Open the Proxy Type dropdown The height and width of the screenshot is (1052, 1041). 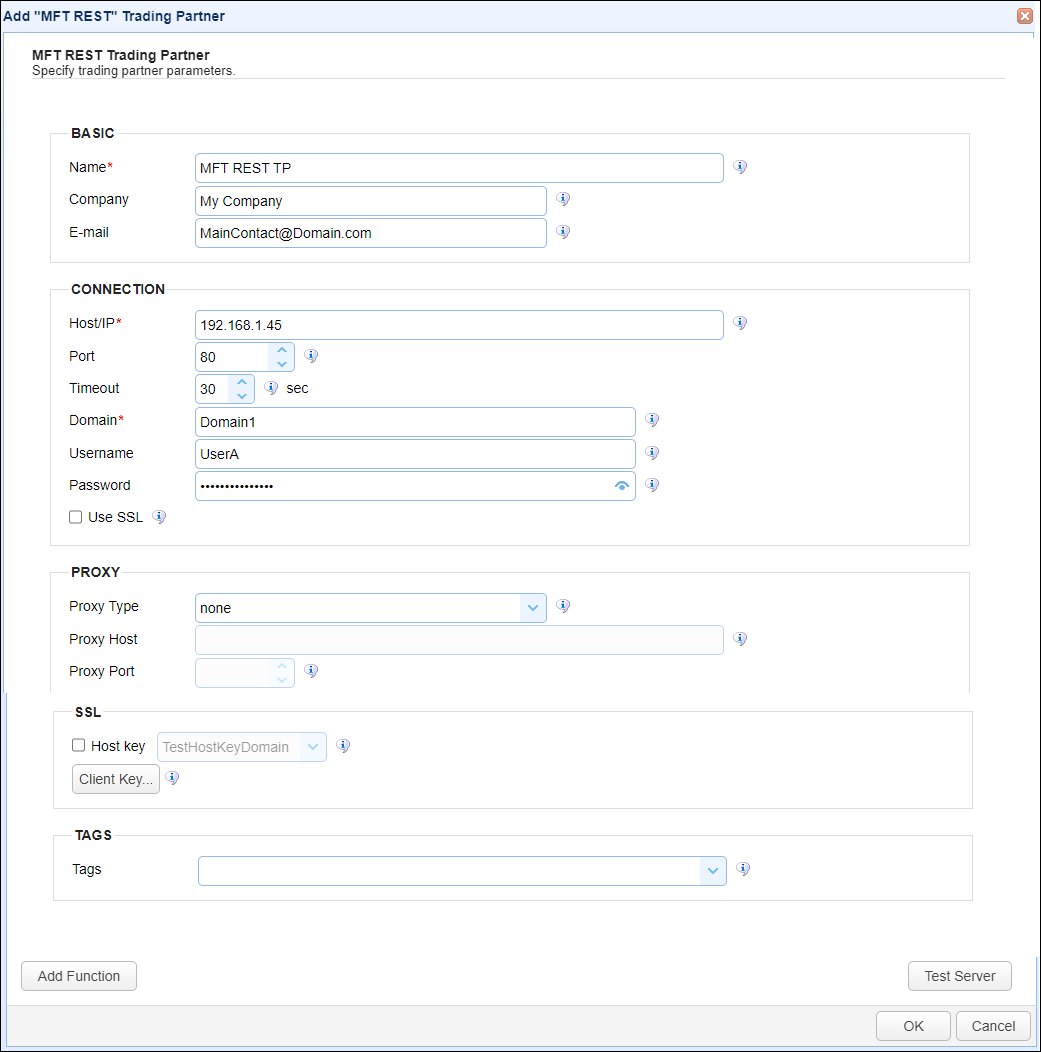pyautogui.click(x=533, y=608)
